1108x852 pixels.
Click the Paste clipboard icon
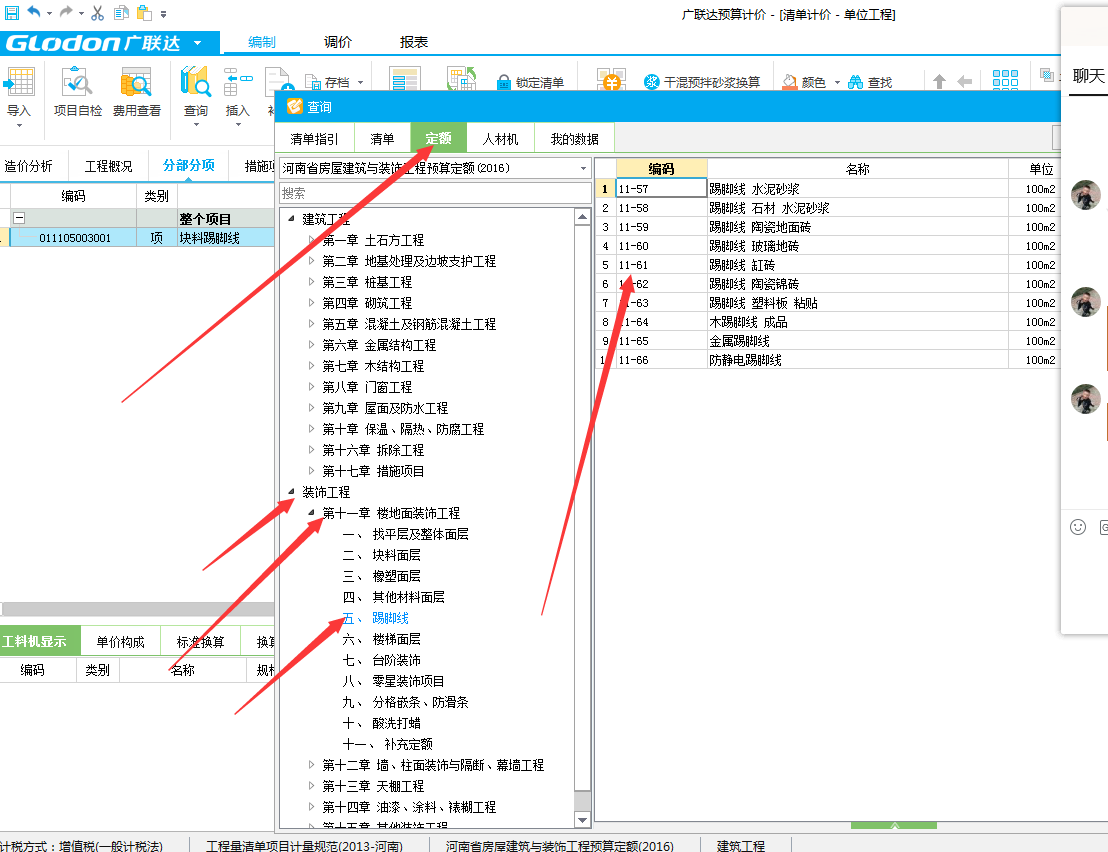[x=144, y=13]
